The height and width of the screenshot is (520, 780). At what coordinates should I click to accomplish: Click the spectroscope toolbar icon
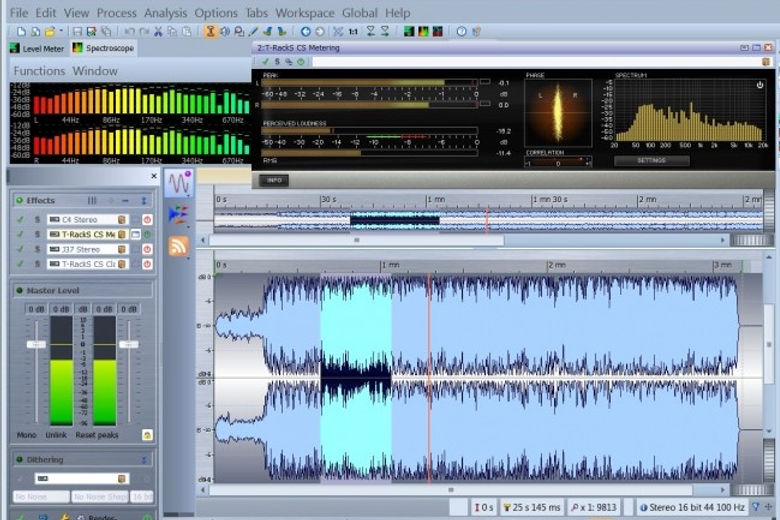[423, 31]
